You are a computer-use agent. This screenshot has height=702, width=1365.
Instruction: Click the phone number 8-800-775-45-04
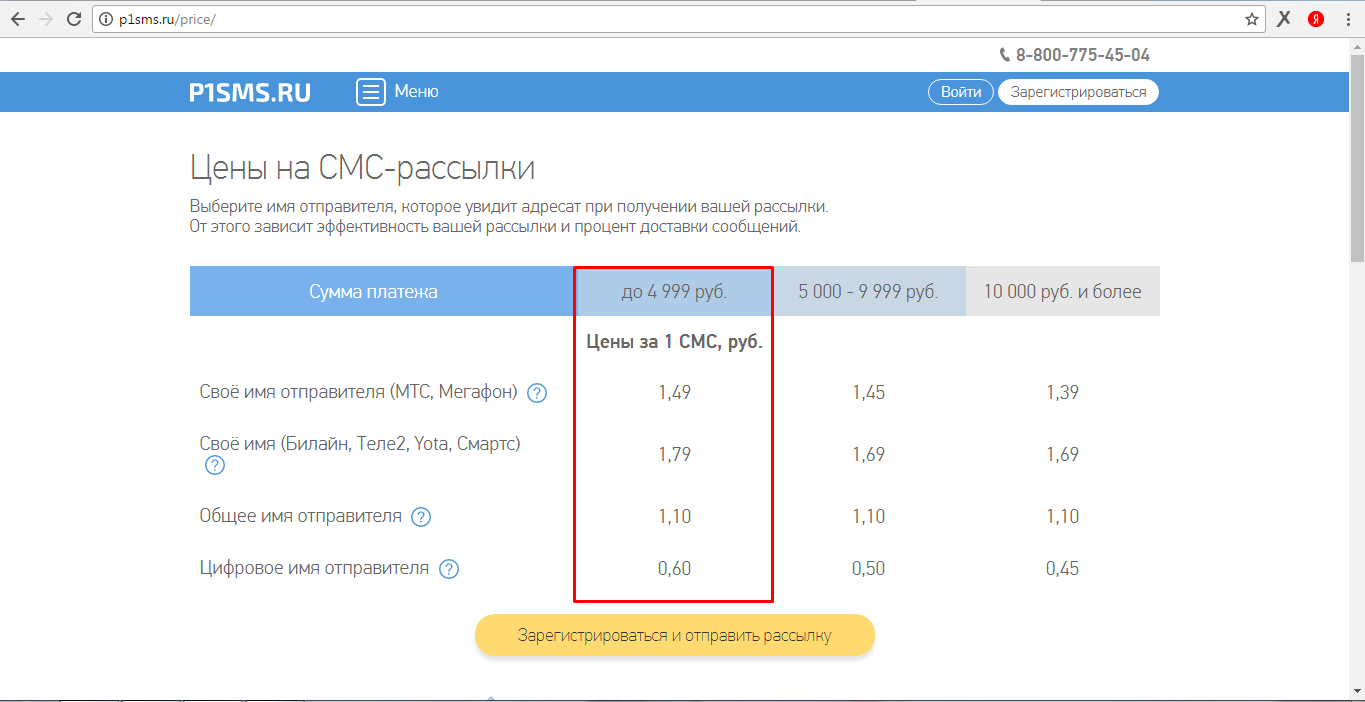point(1083,55)
